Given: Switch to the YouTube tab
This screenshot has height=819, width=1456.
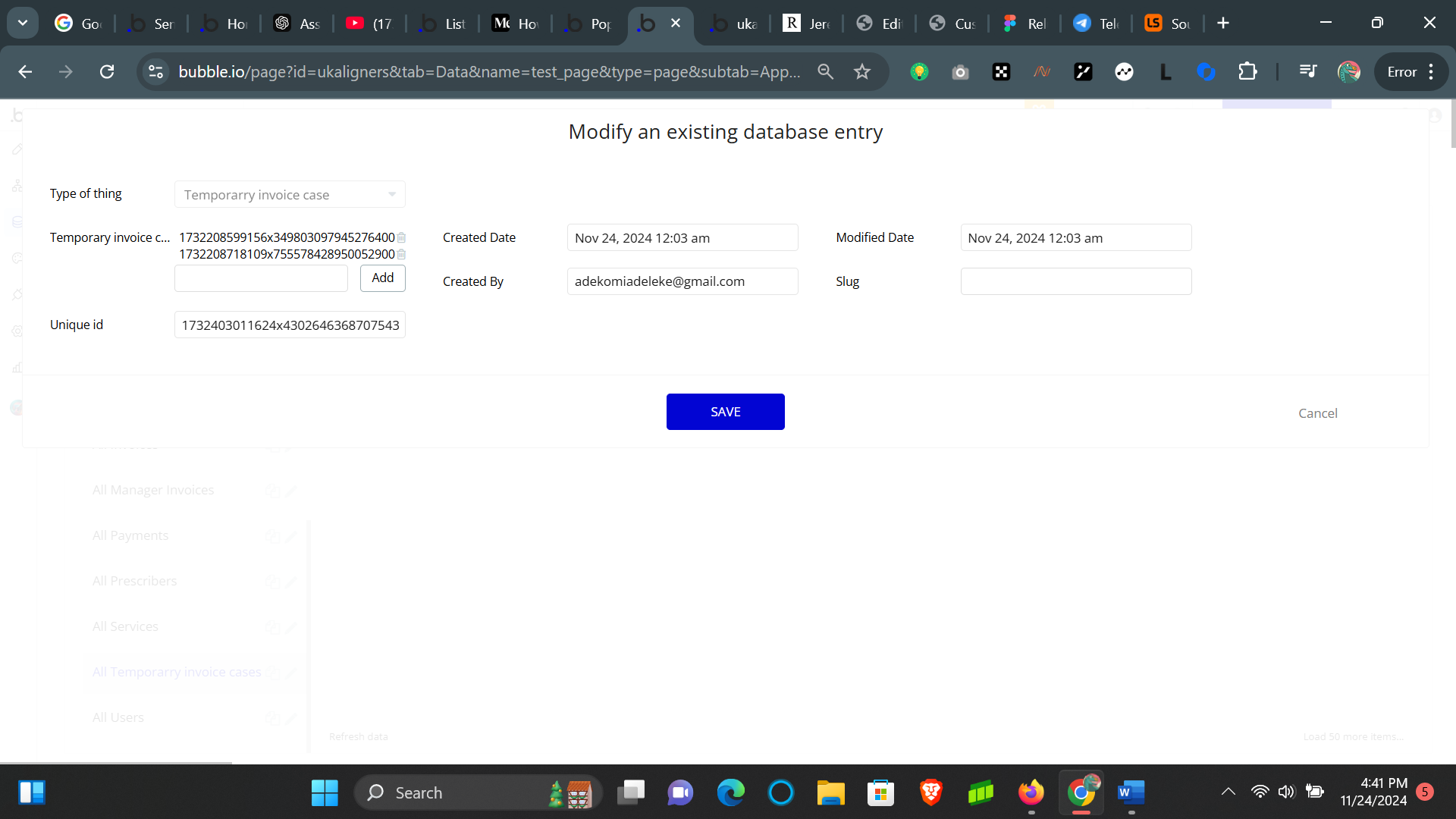Looking at the screenshot, I should pyautogui.click(x=369, y=24).
